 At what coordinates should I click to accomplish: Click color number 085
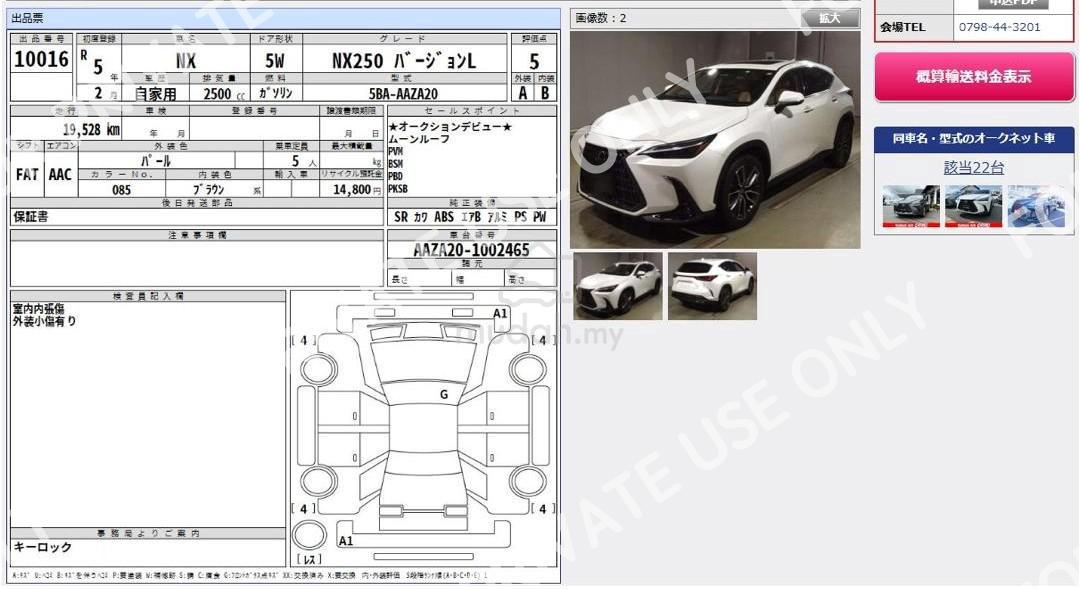click(121, 189)
